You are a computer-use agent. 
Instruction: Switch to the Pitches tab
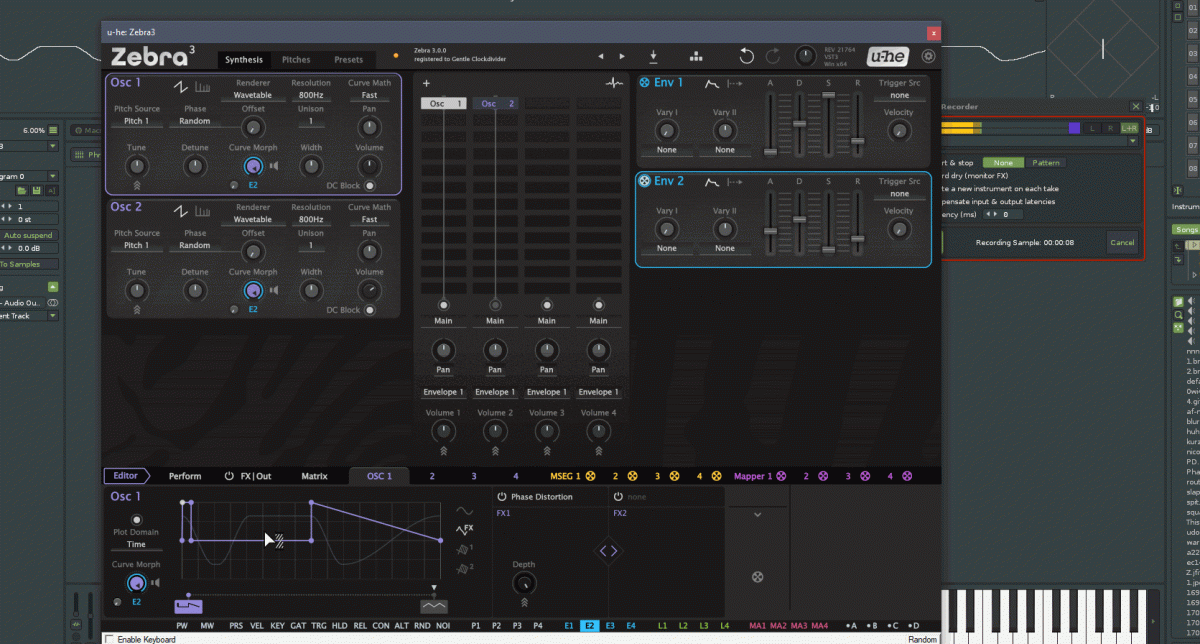point(296,60)
